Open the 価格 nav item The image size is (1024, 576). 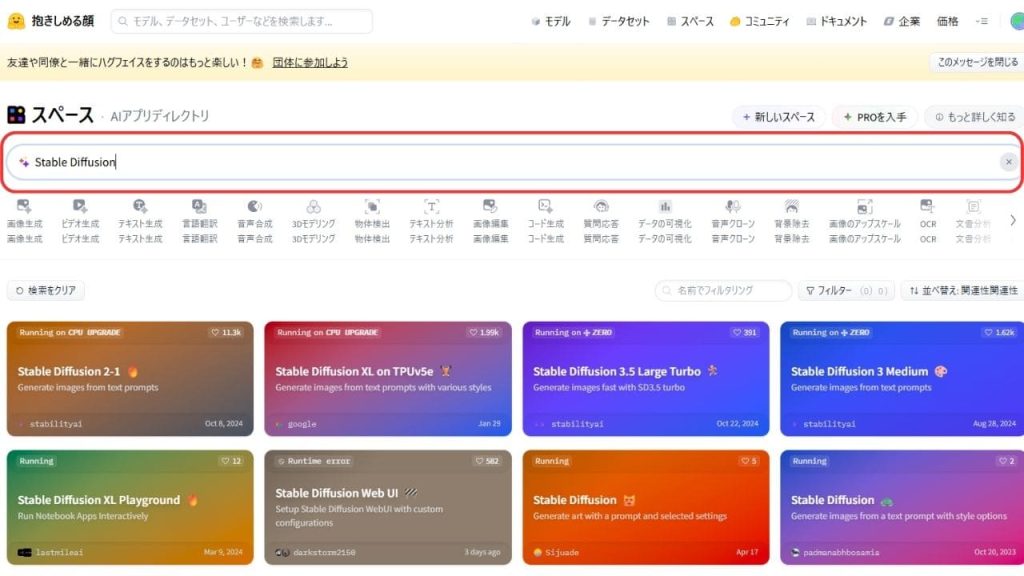click(x=948, y=22)
